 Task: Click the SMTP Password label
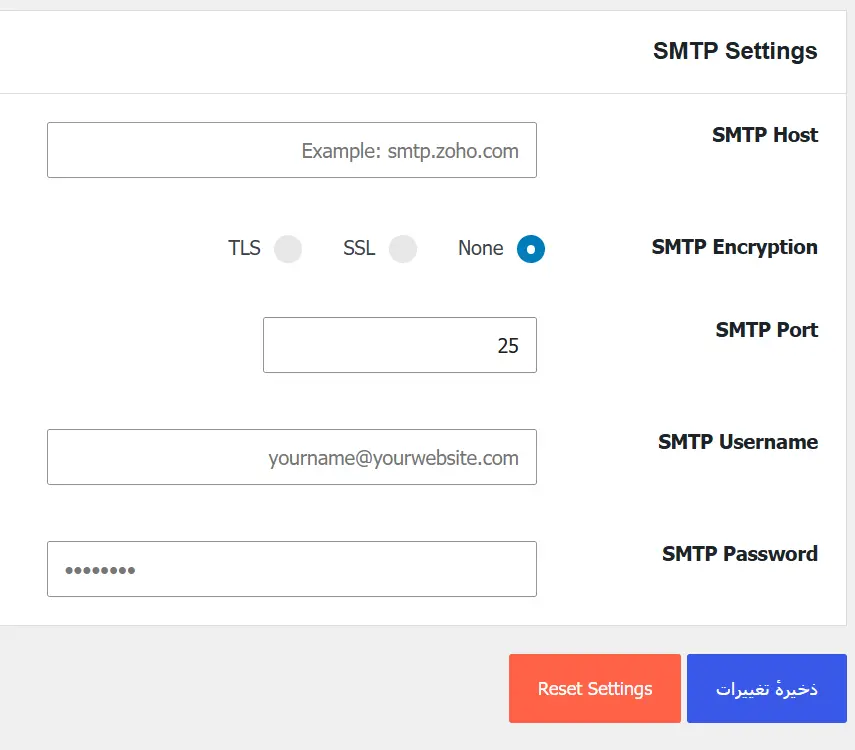pyautogui.click(x=740, y=554)
